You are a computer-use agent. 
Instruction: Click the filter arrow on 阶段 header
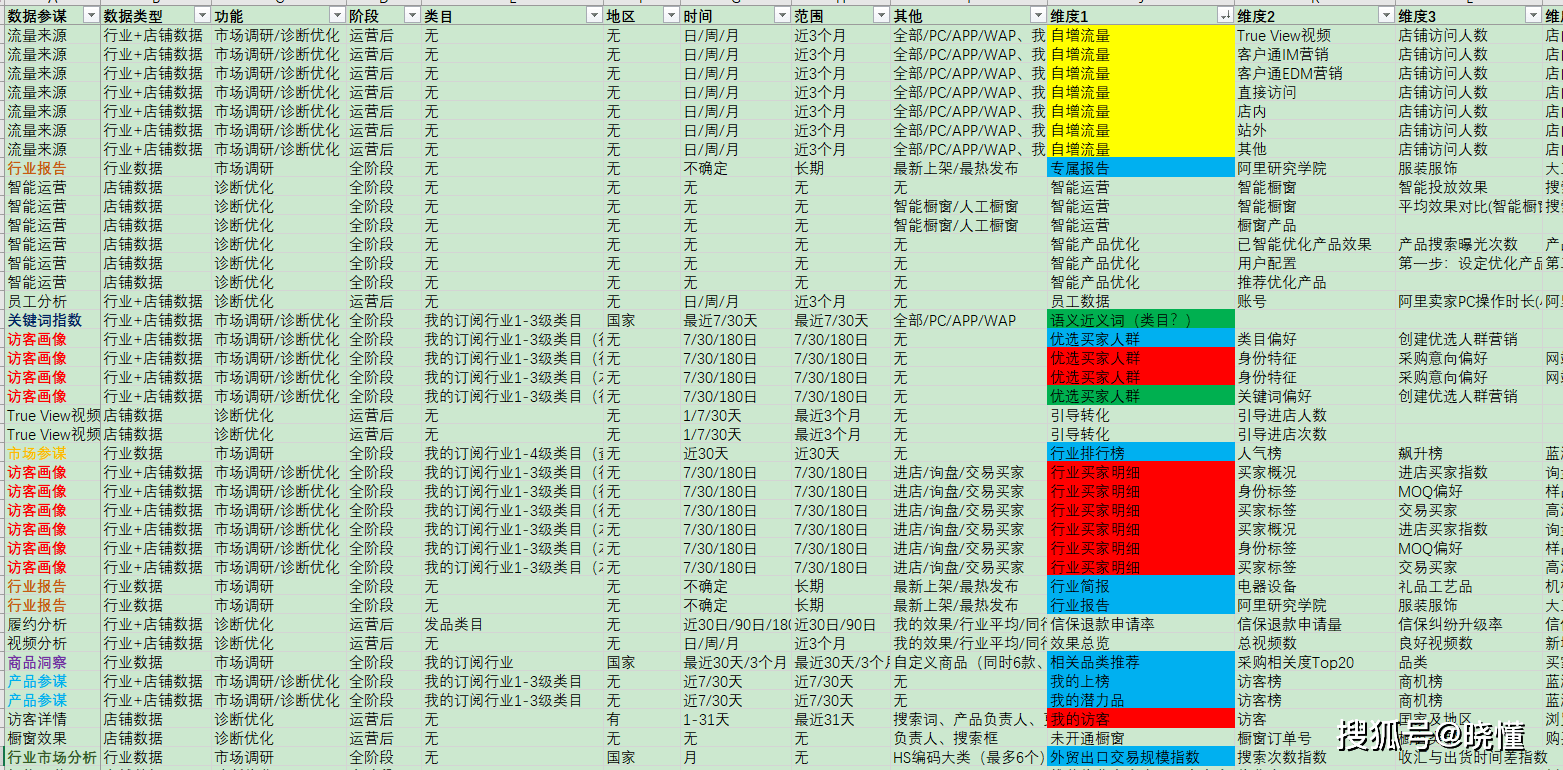[410, 15]
